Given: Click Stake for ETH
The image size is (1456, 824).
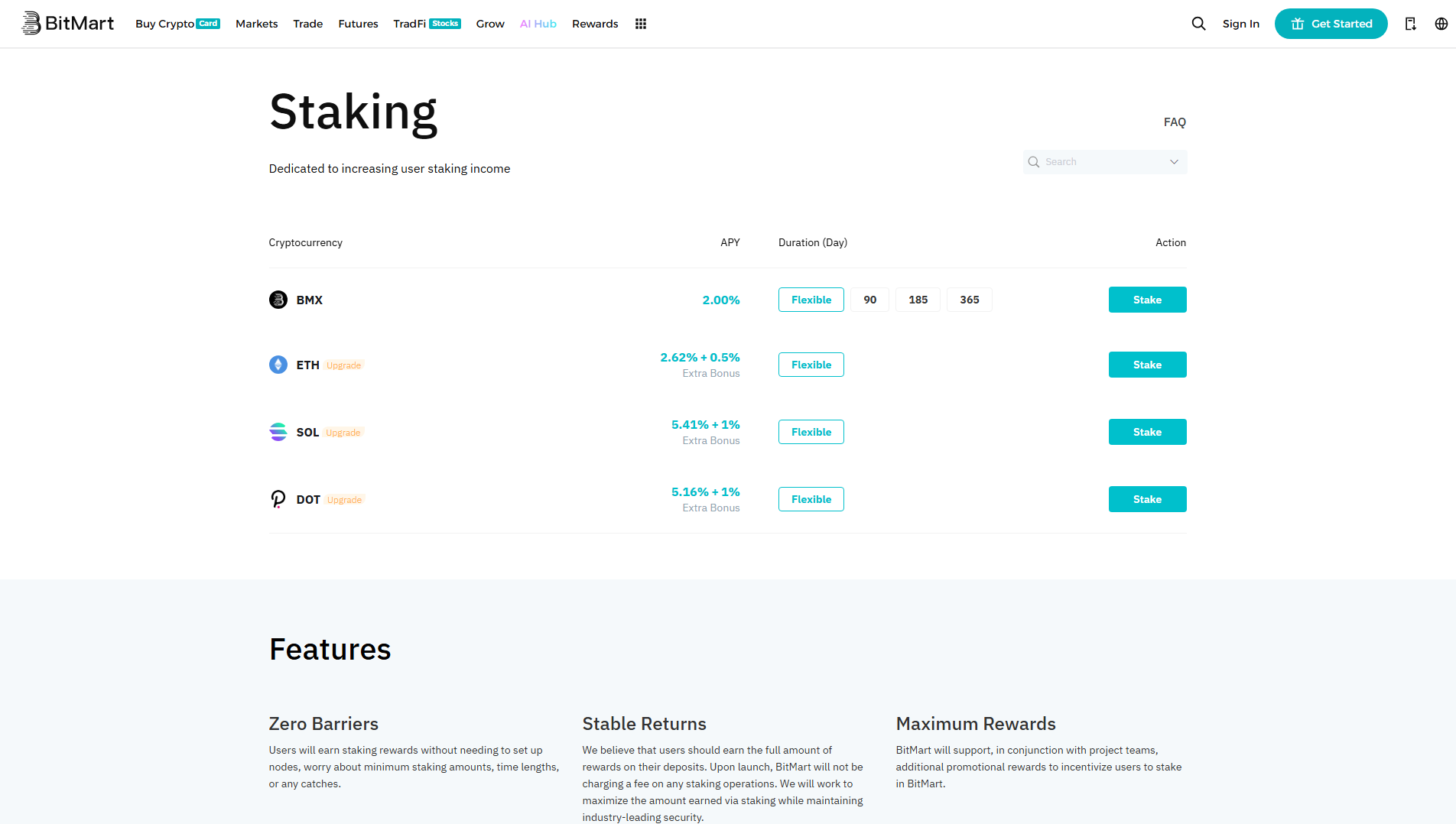Looking at the screenshot, I should [1147, 365].
